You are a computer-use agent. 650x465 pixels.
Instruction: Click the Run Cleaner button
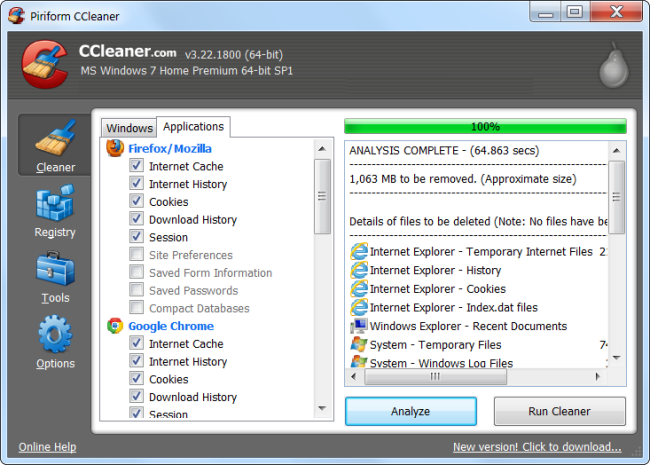pos(560,411)
